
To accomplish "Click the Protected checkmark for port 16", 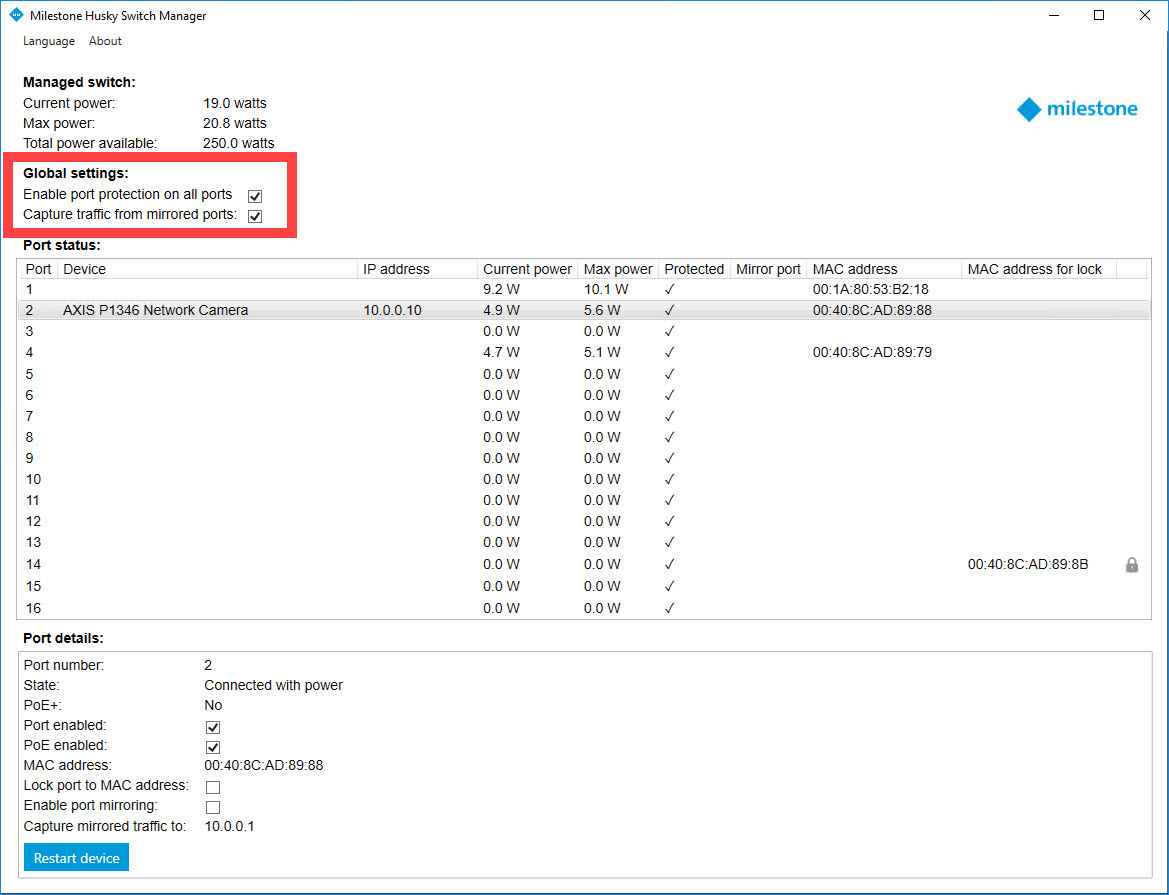I will pyautogui.click(x=669, y=608).
